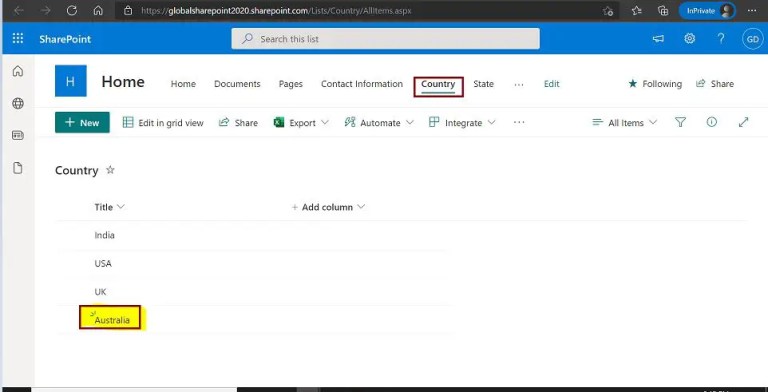The image size is (768, 392).
Task: Expand the Automate dropdown
Action: click(379, 122)
